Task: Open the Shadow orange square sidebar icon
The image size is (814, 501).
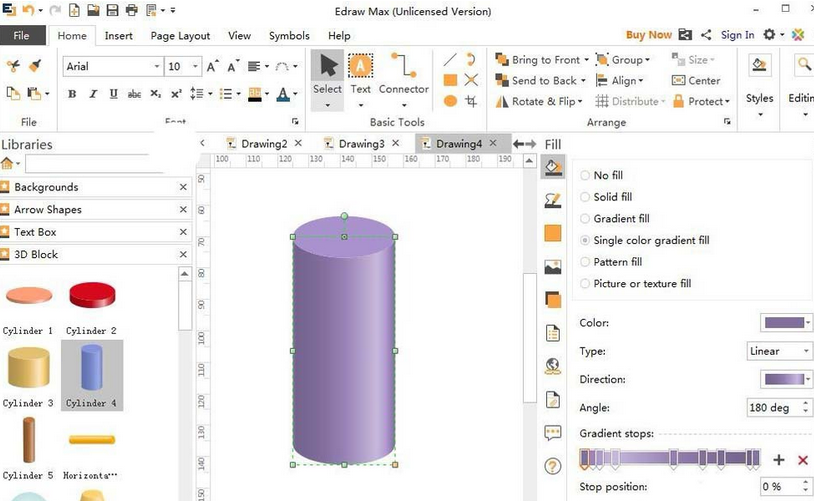Action: pyautogui.click(x=553, y=234)
